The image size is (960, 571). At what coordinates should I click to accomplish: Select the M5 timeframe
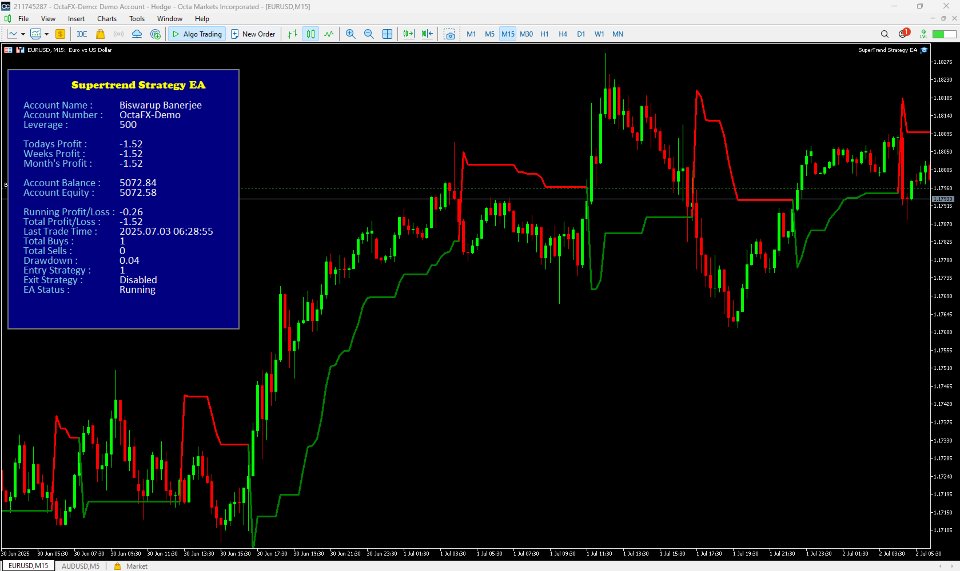coord(489,34)
